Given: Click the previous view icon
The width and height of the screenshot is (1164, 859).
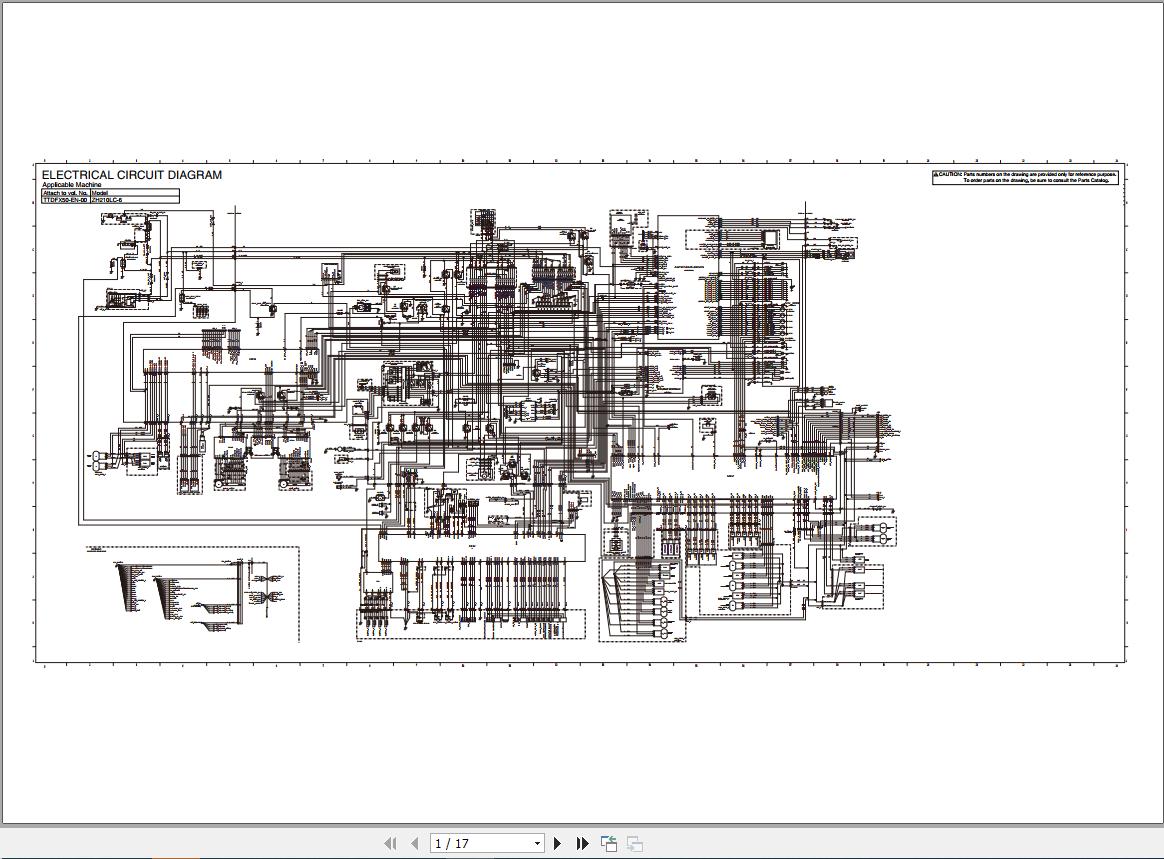Looking at the screenshot, I should click(609, 843).
